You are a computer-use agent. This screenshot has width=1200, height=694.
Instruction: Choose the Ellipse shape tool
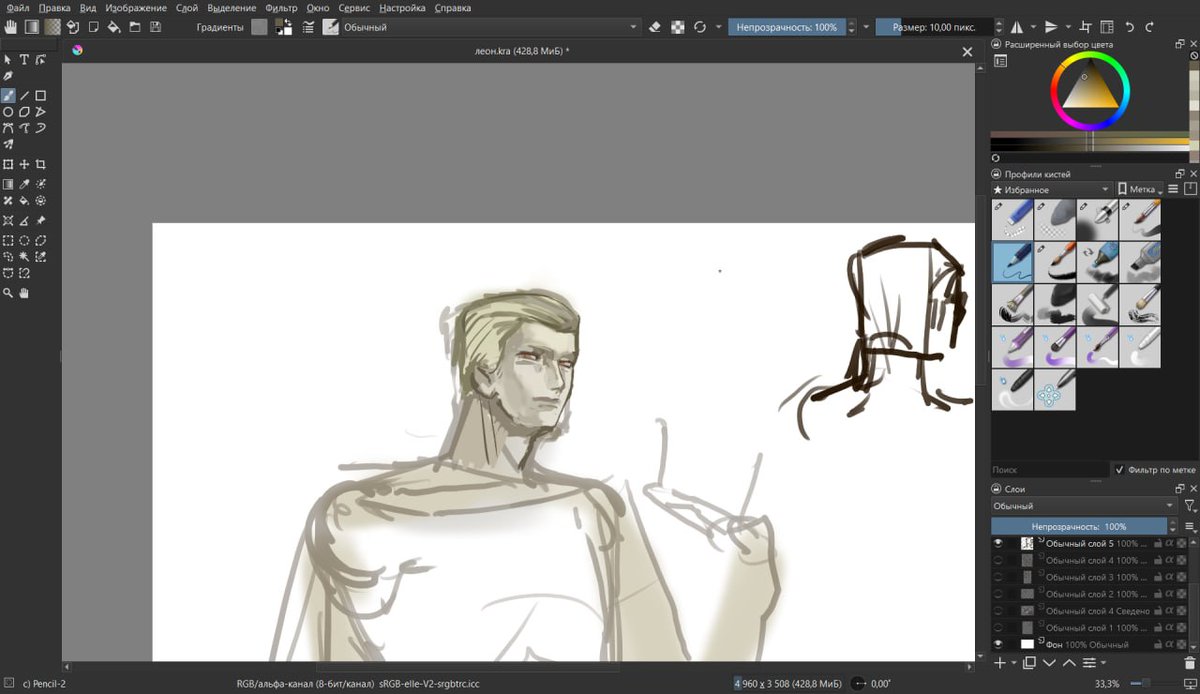[8, 112]
